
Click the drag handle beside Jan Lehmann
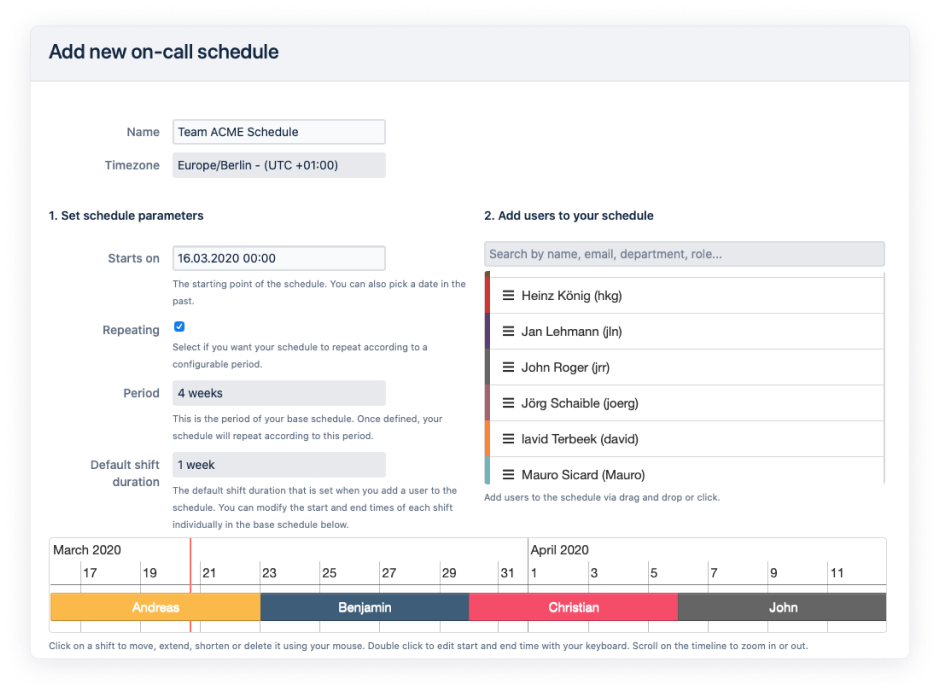tap(508, 331)
